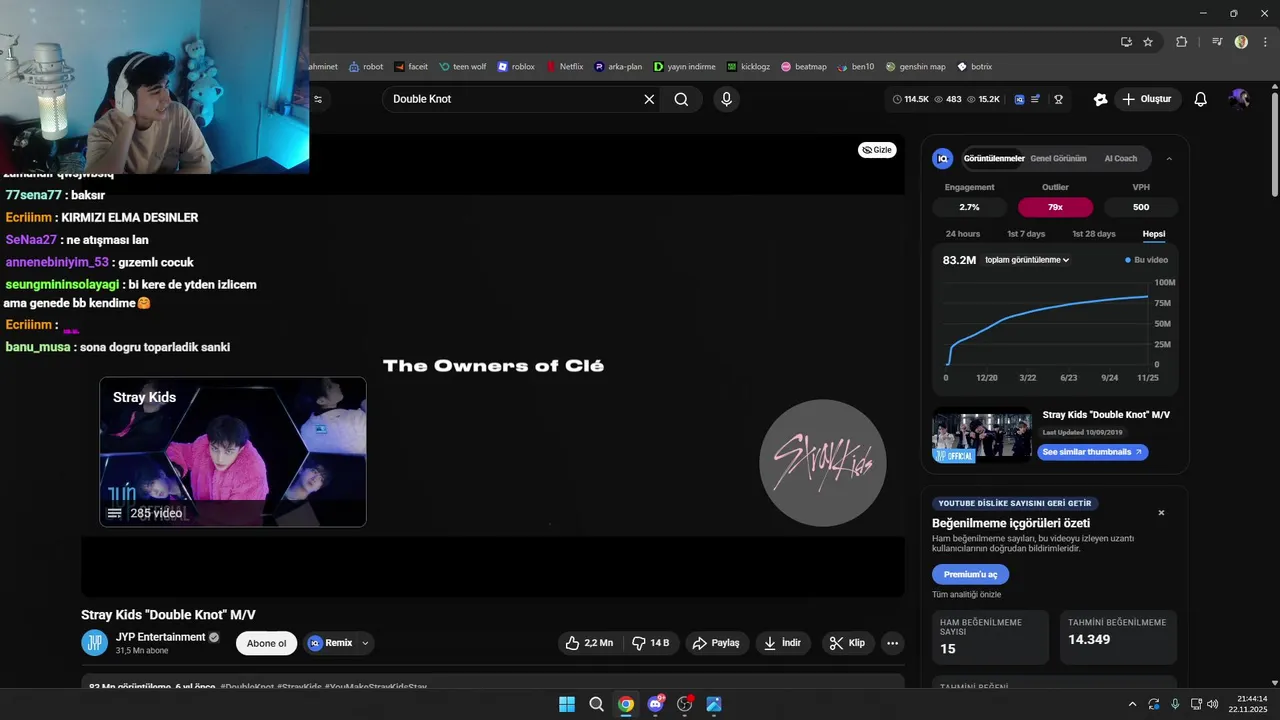Open the Netflix bookmark

pos(565,67)
